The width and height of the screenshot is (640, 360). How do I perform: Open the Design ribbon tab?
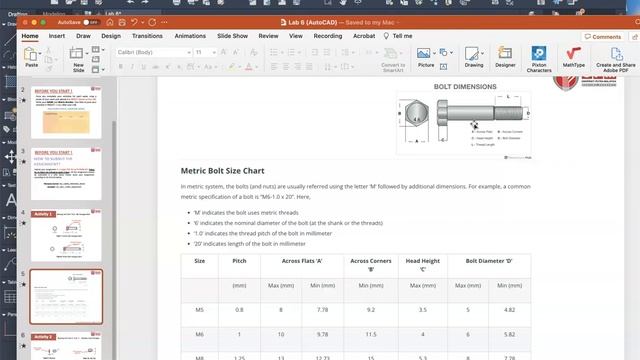(x=111, y=36)
